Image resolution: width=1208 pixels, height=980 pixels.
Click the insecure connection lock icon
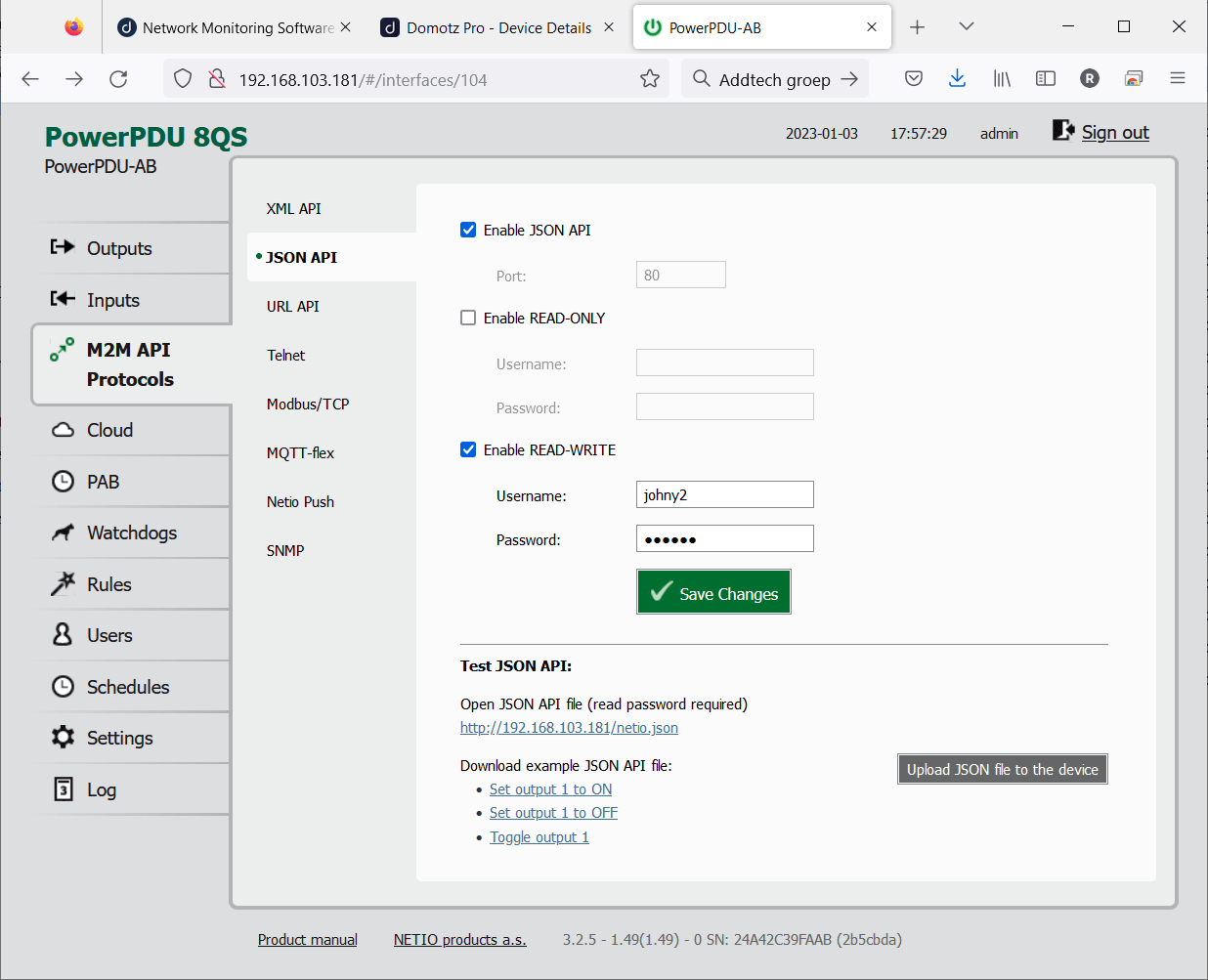point(217,79)
